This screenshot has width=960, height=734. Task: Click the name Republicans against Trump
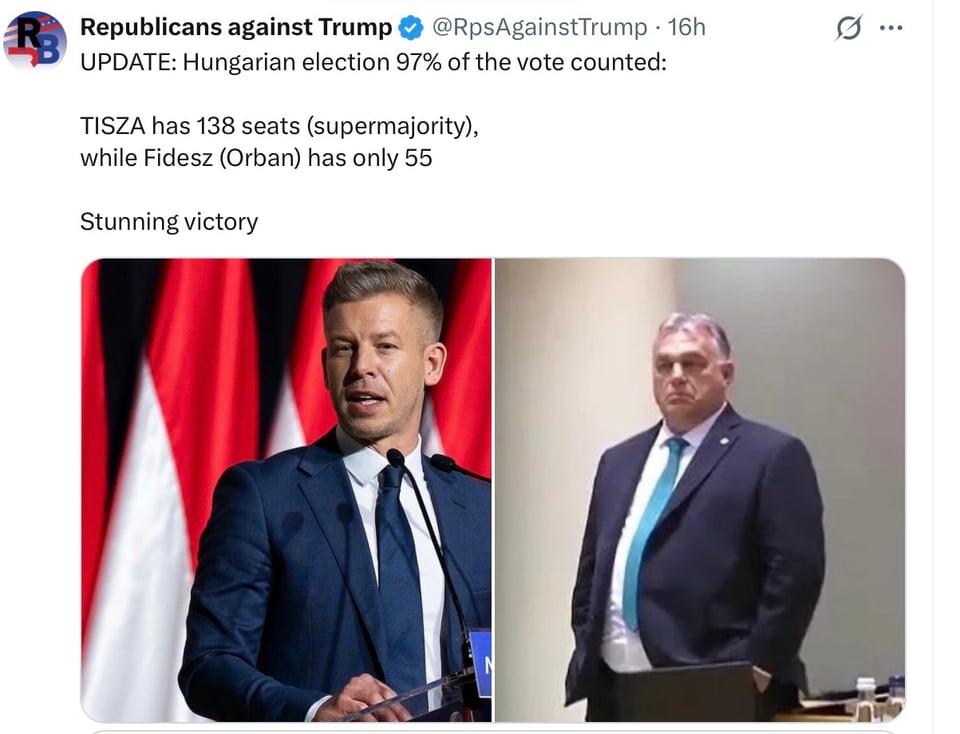pos(237,26)
